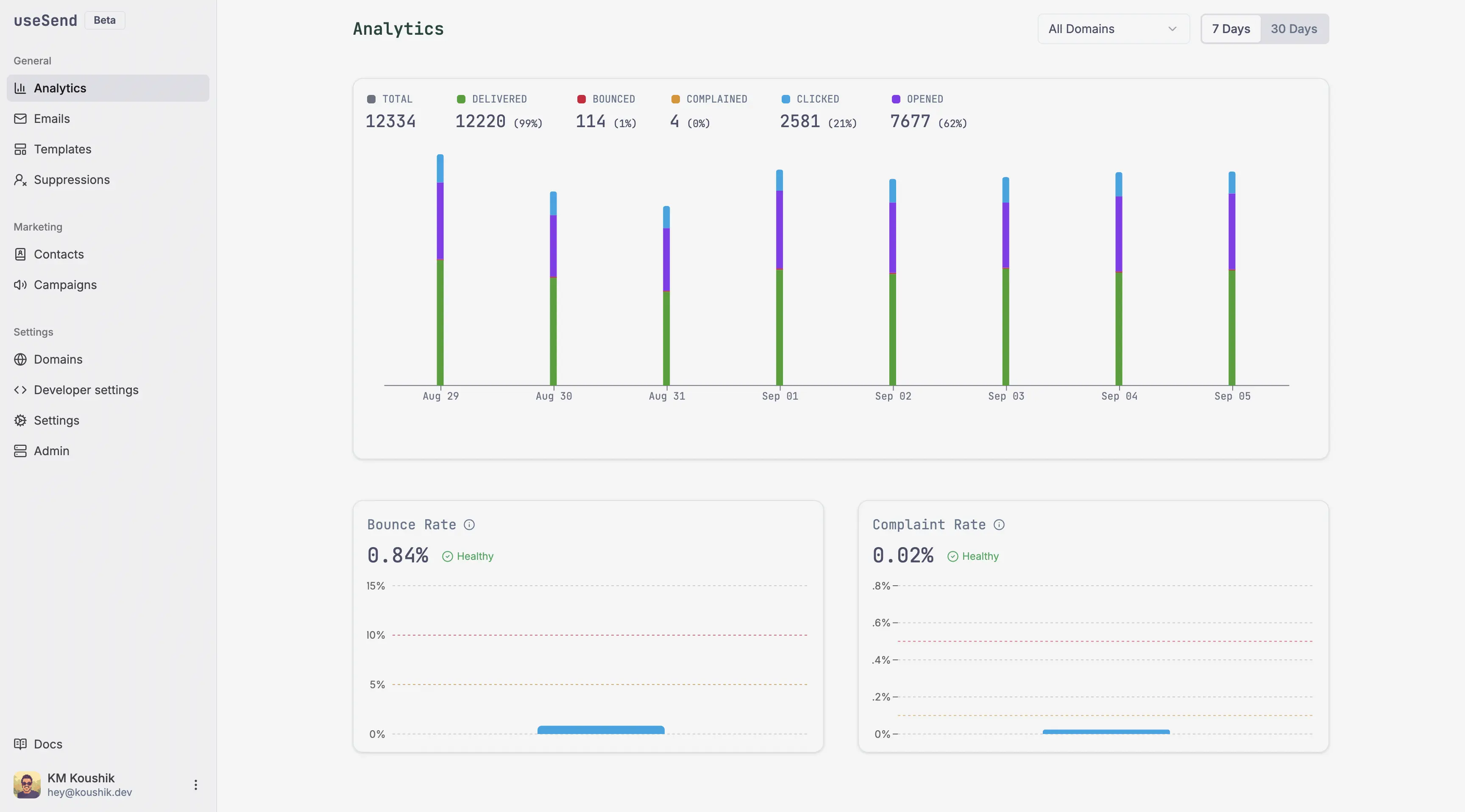1465x812 pixels.
Task: Click the Contacts book icon
Action: tap(20, 254)
